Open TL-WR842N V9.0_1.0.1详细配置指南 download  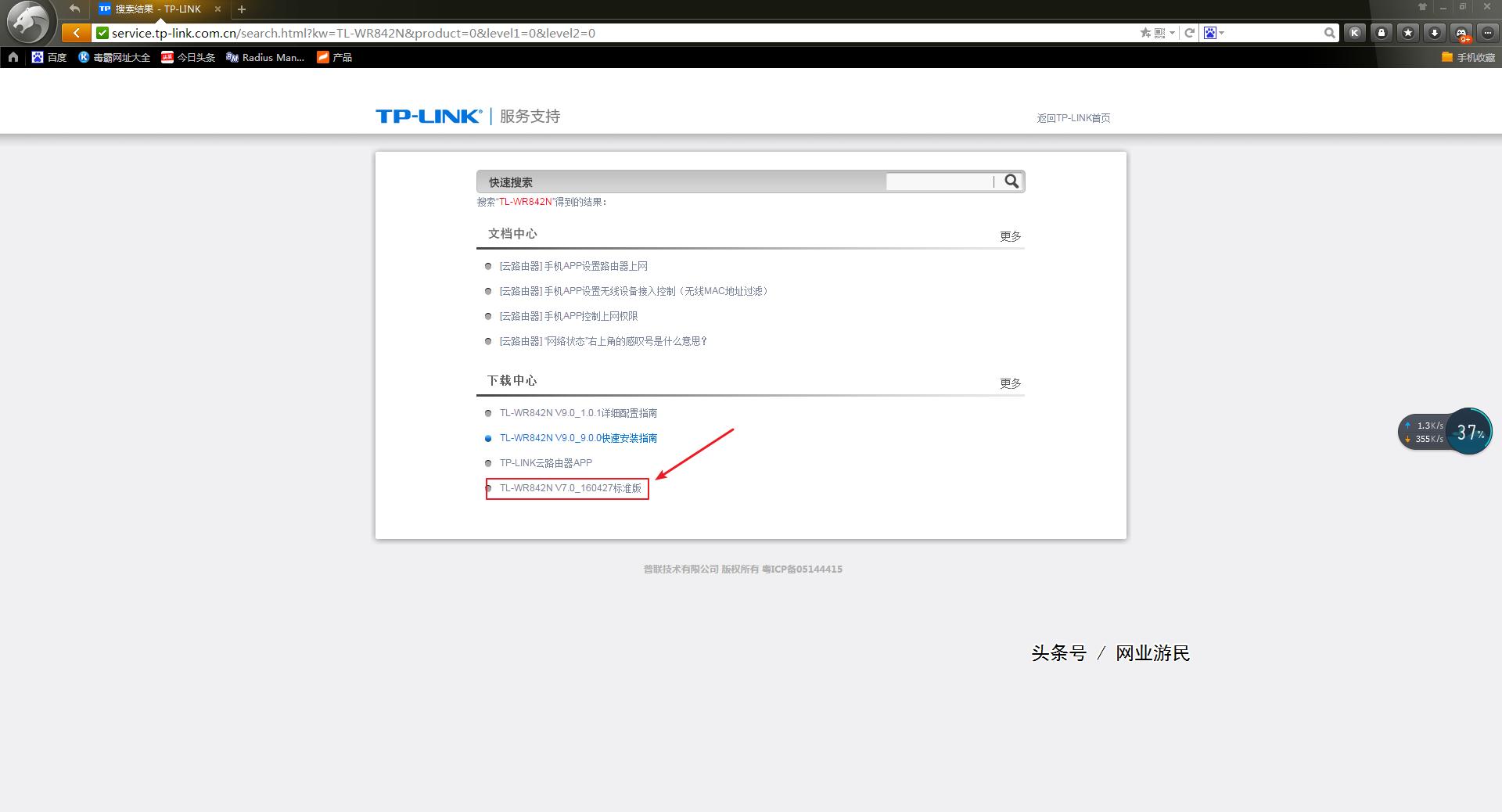point(578,413)
